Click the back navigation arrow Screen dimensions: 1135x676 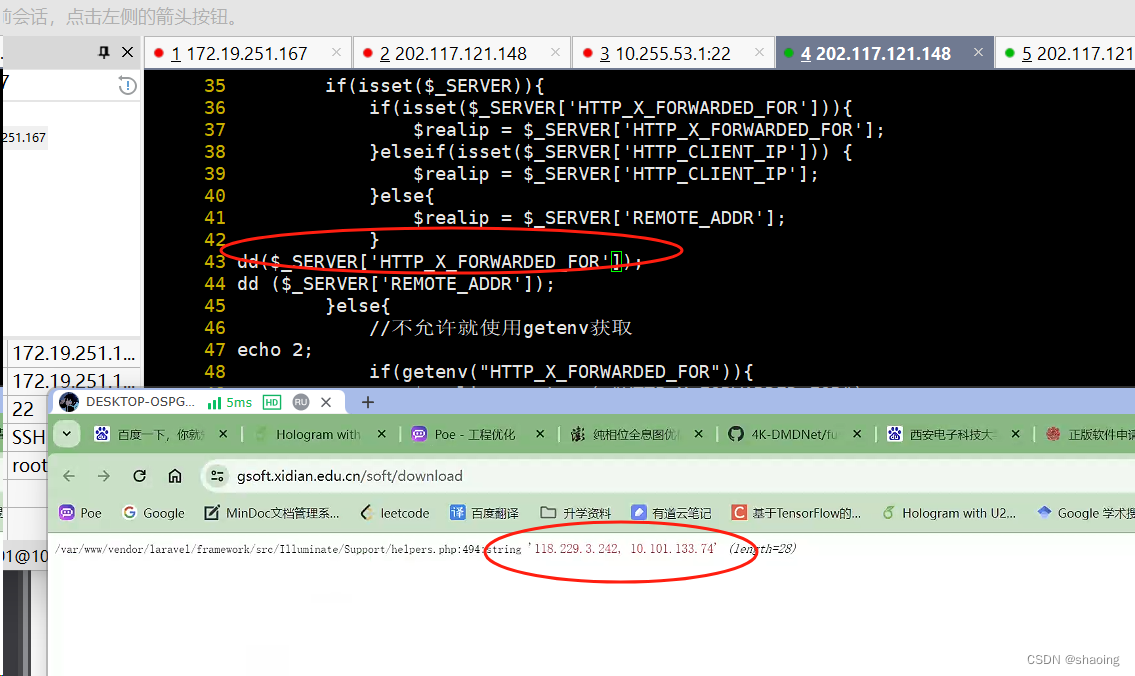coord(68,476)
